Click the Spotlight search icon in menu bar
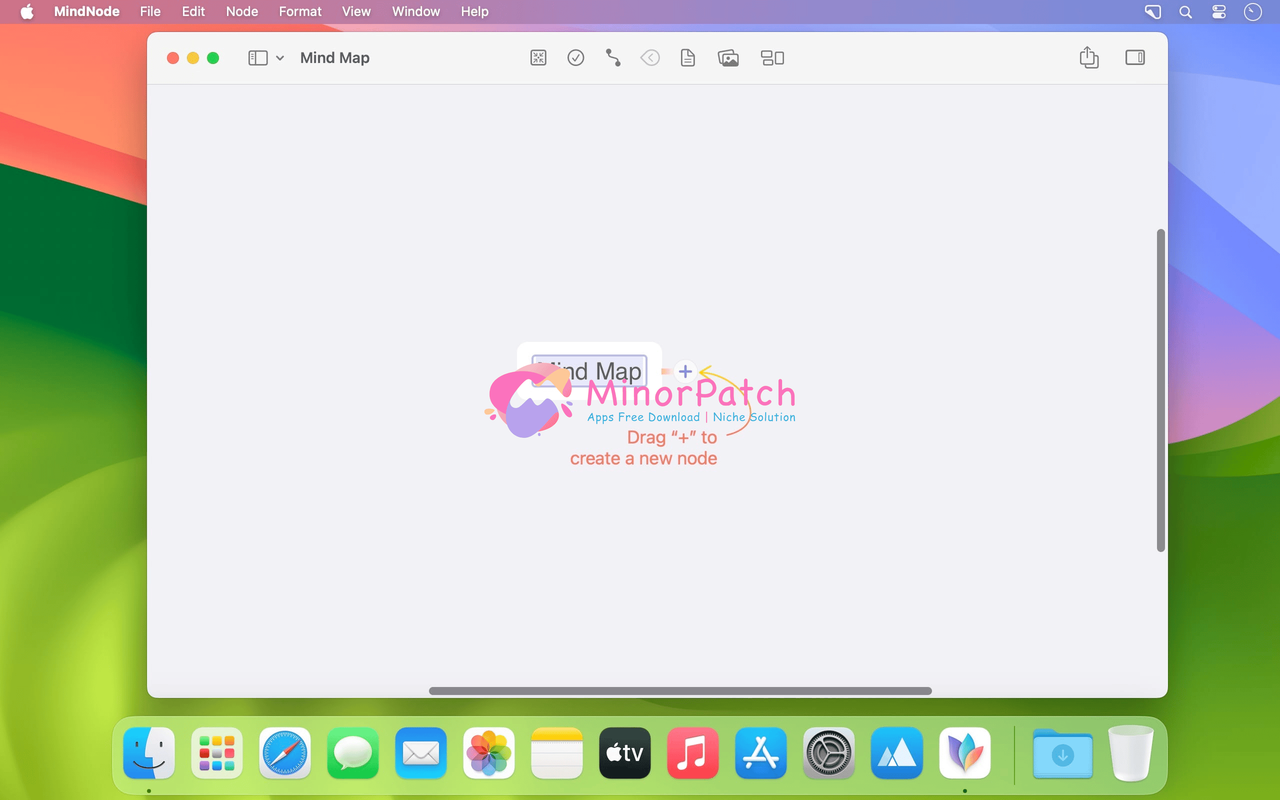The image size is (1280, 800). pos(1185,12)
